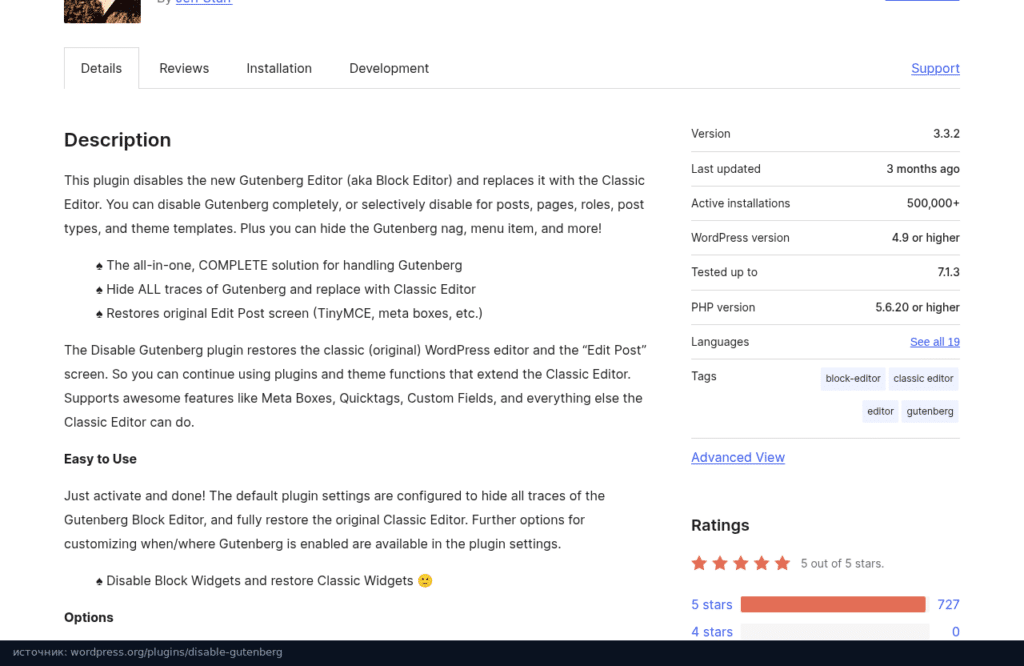Open See all 19 languages link

pyautogui.click(x=935, y=341)
